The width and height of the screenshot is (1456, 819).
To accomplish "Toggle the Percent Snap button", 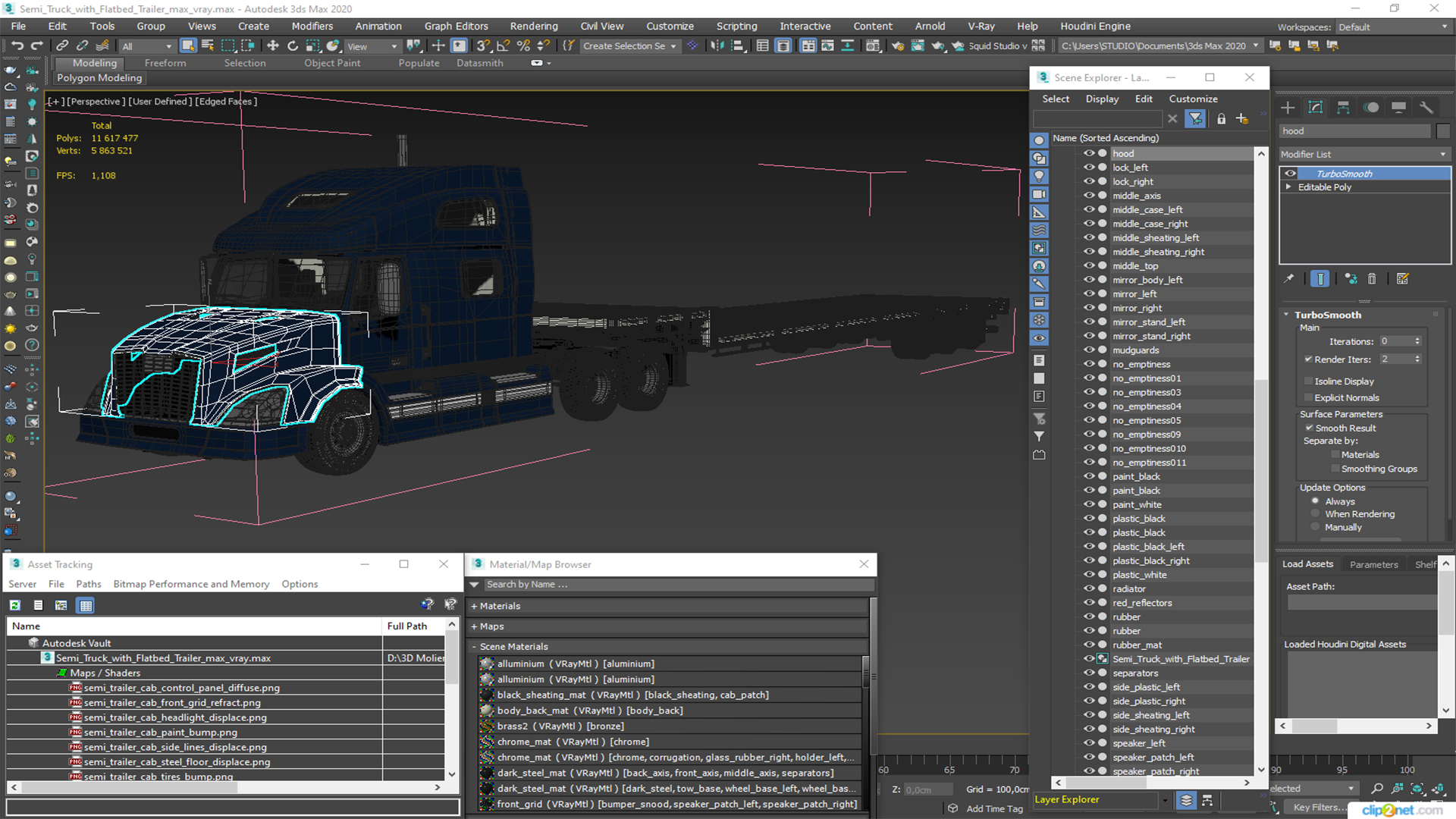I will coord(523,45).
